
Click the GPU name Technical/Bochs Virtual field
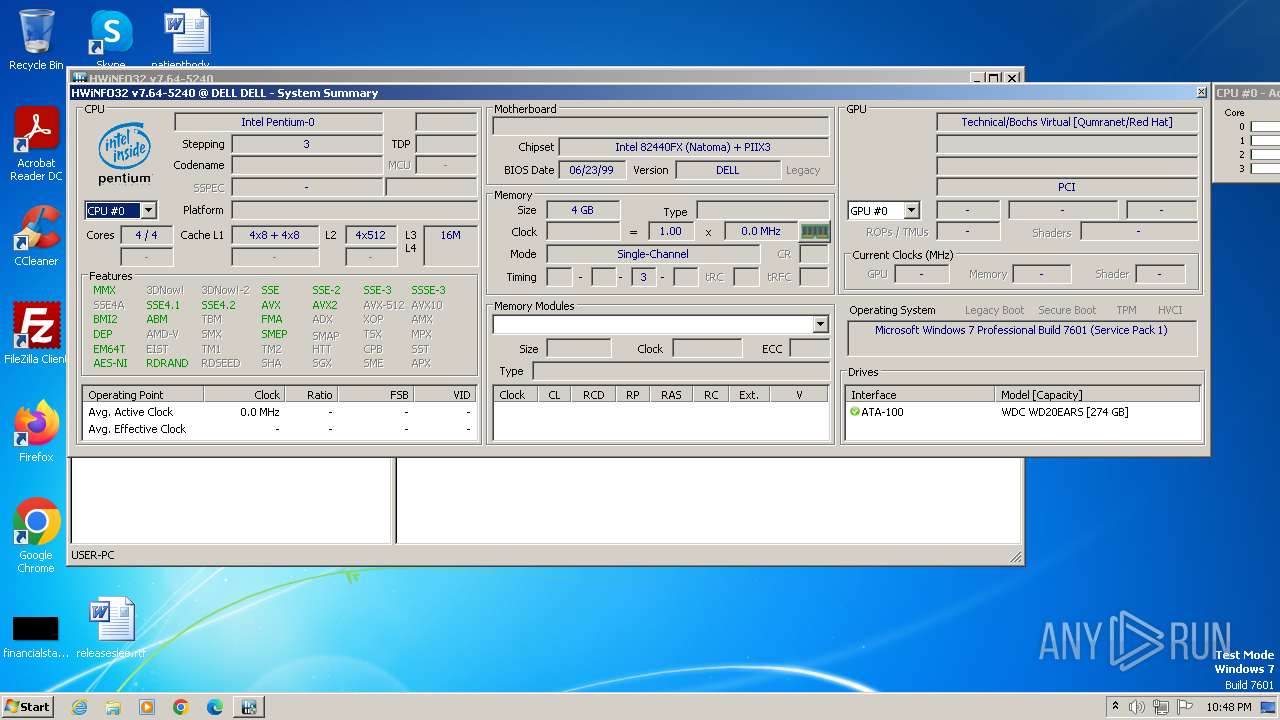1066,122
